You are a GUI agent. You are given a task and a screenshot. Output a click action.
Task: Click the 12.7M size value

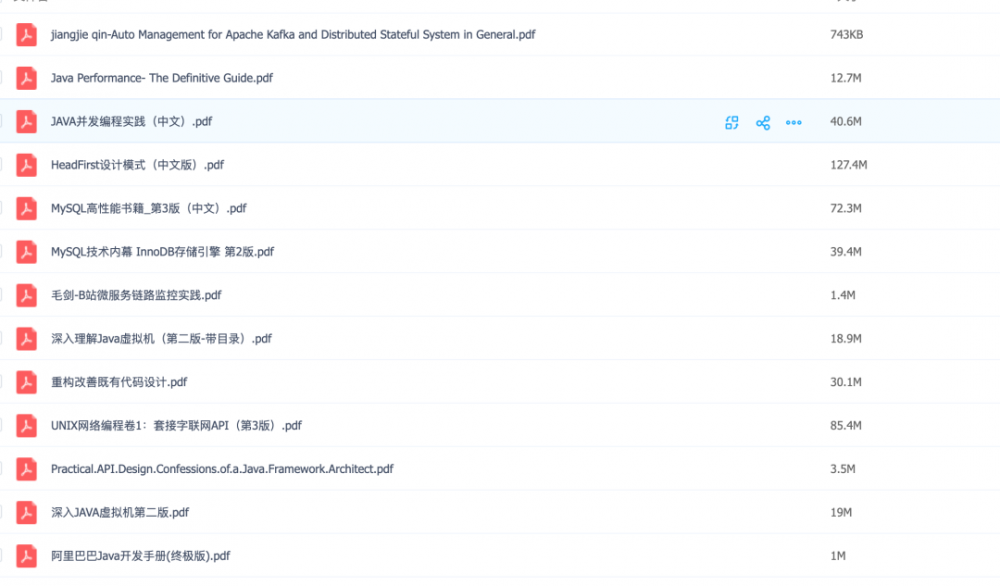tap(846, 78)
